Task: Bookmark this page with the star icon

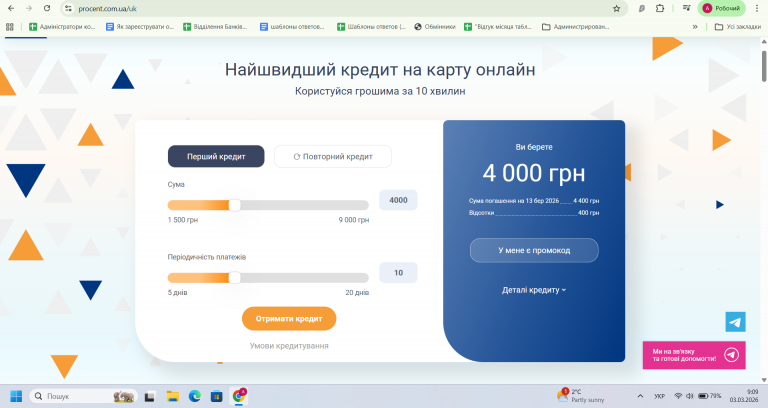Action: pos(617,8)
